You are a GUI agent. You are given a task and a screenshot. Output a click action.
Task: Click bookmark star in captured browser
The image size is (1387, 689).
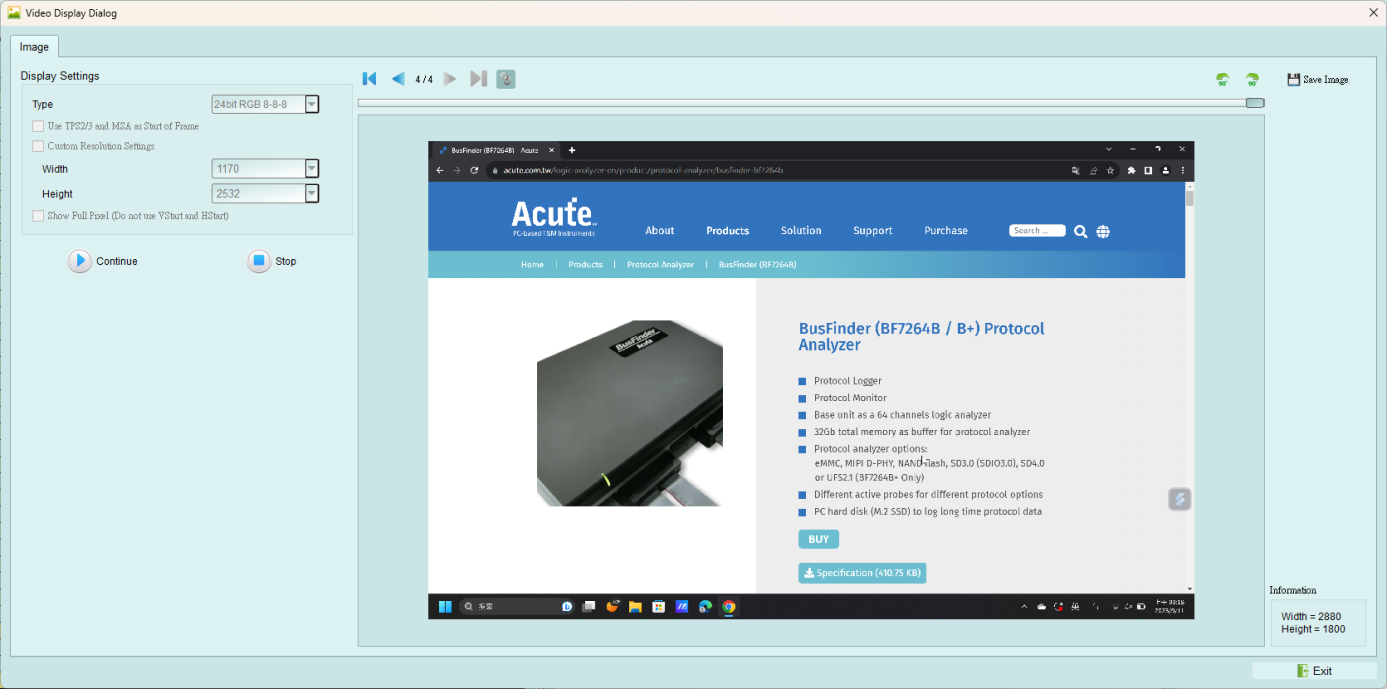click(x=1111, y=170)
